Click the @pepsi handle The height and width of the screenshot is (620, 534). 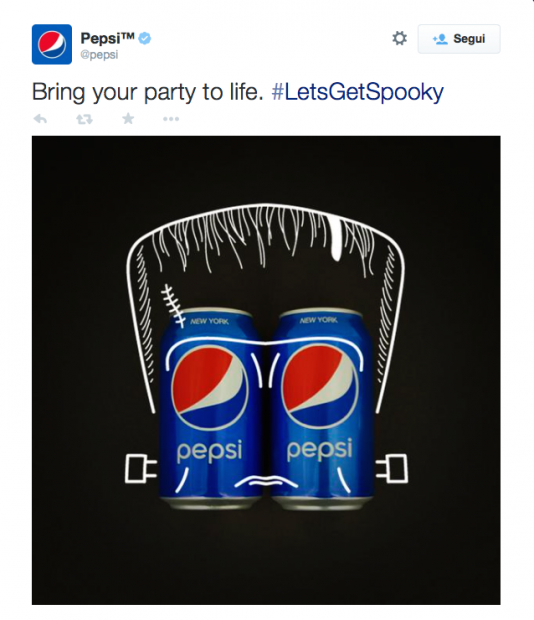[x=99, y=55]
